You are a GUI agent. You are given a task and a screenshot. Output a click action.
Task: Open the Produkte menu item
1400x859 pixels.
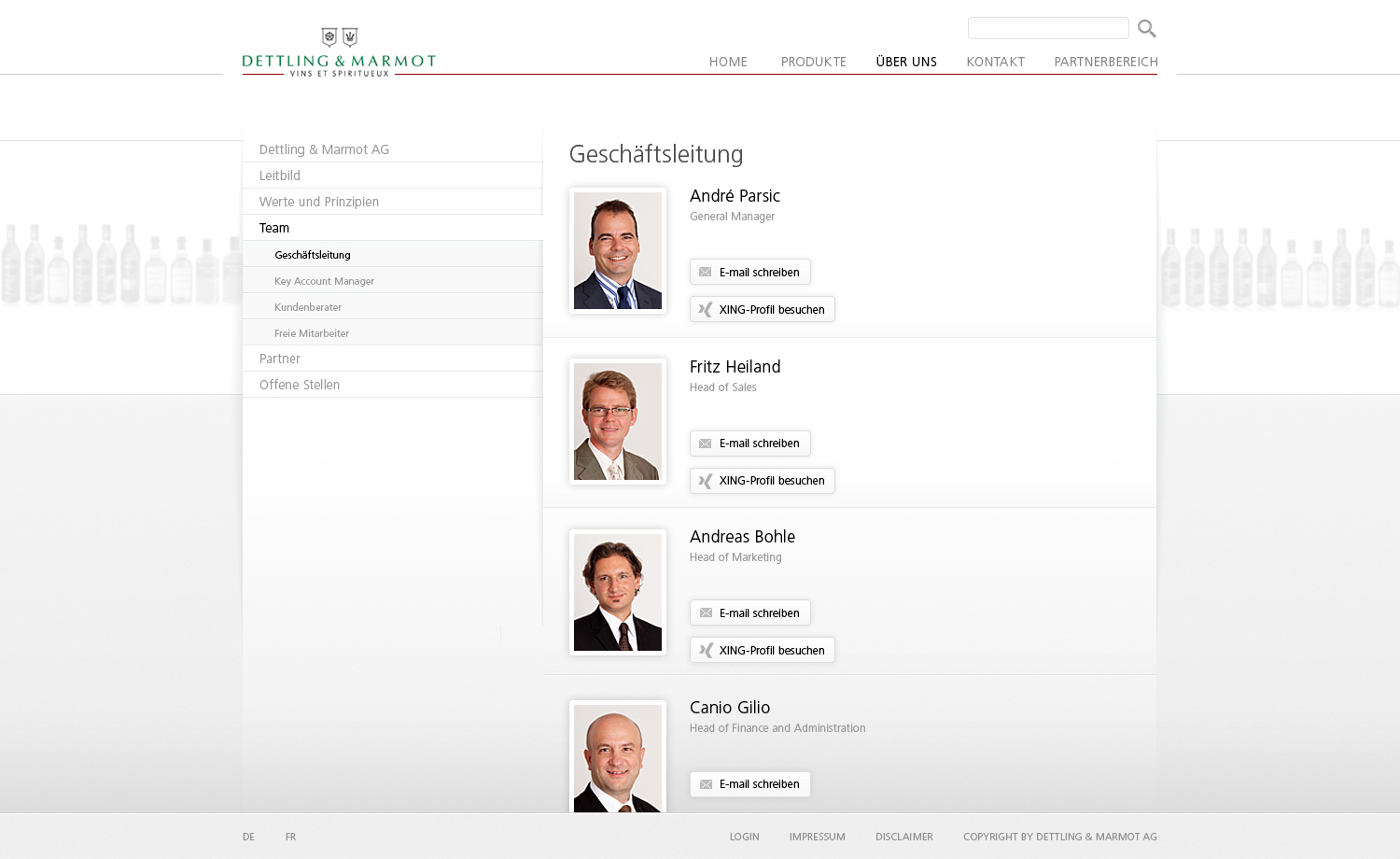(813, 62)
